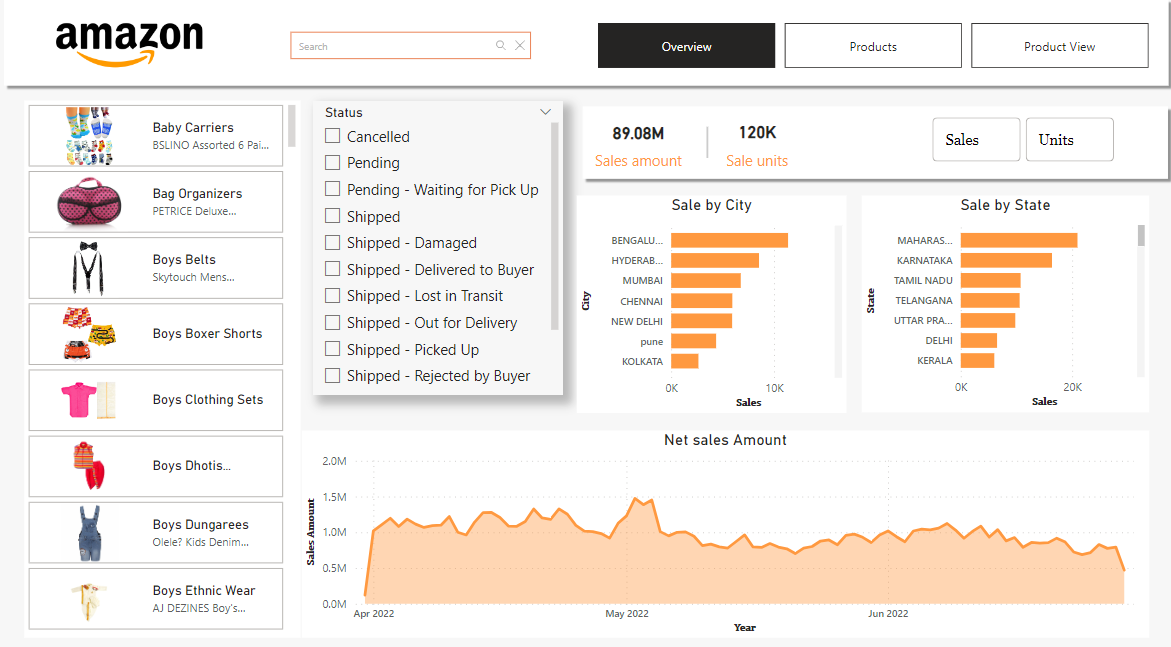The height and width of the screenshot is (647, 1171).
Task: Select the KOLKATA bar
Action: coord(685,361)
